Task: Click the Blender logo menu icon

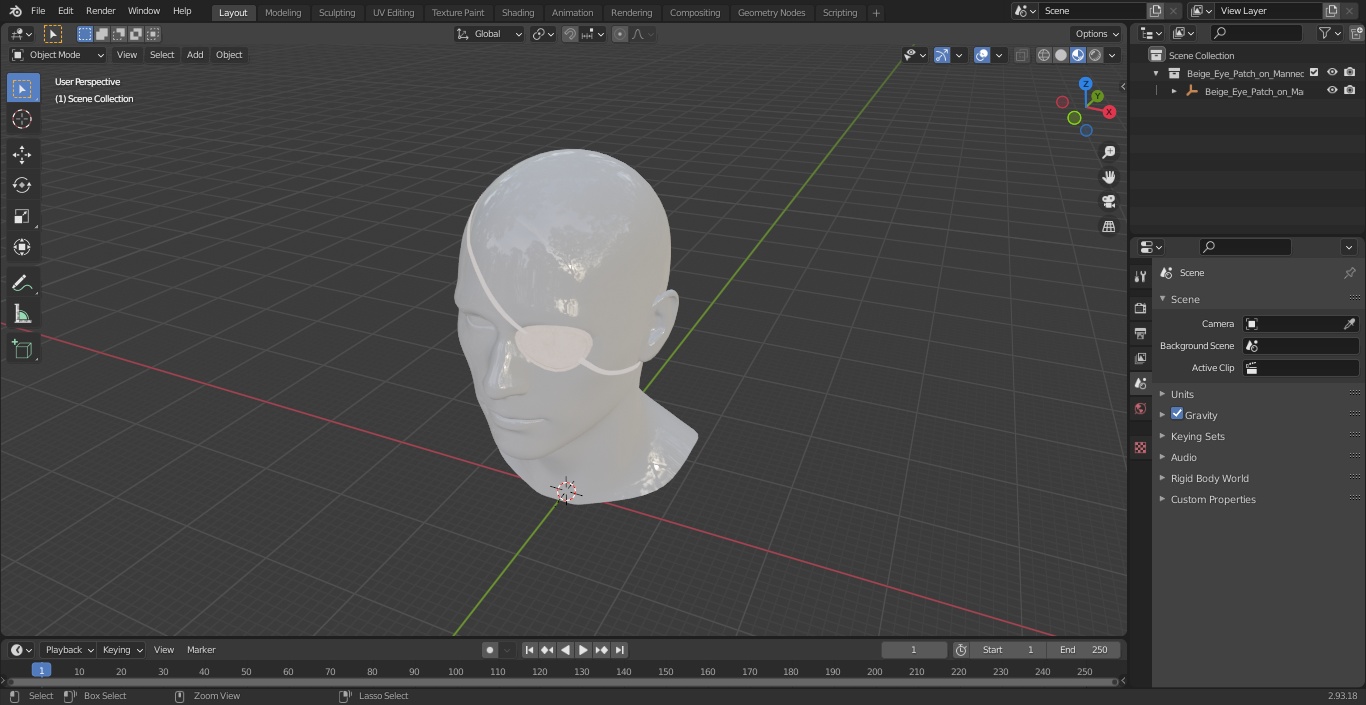Action: click(14, 11)
